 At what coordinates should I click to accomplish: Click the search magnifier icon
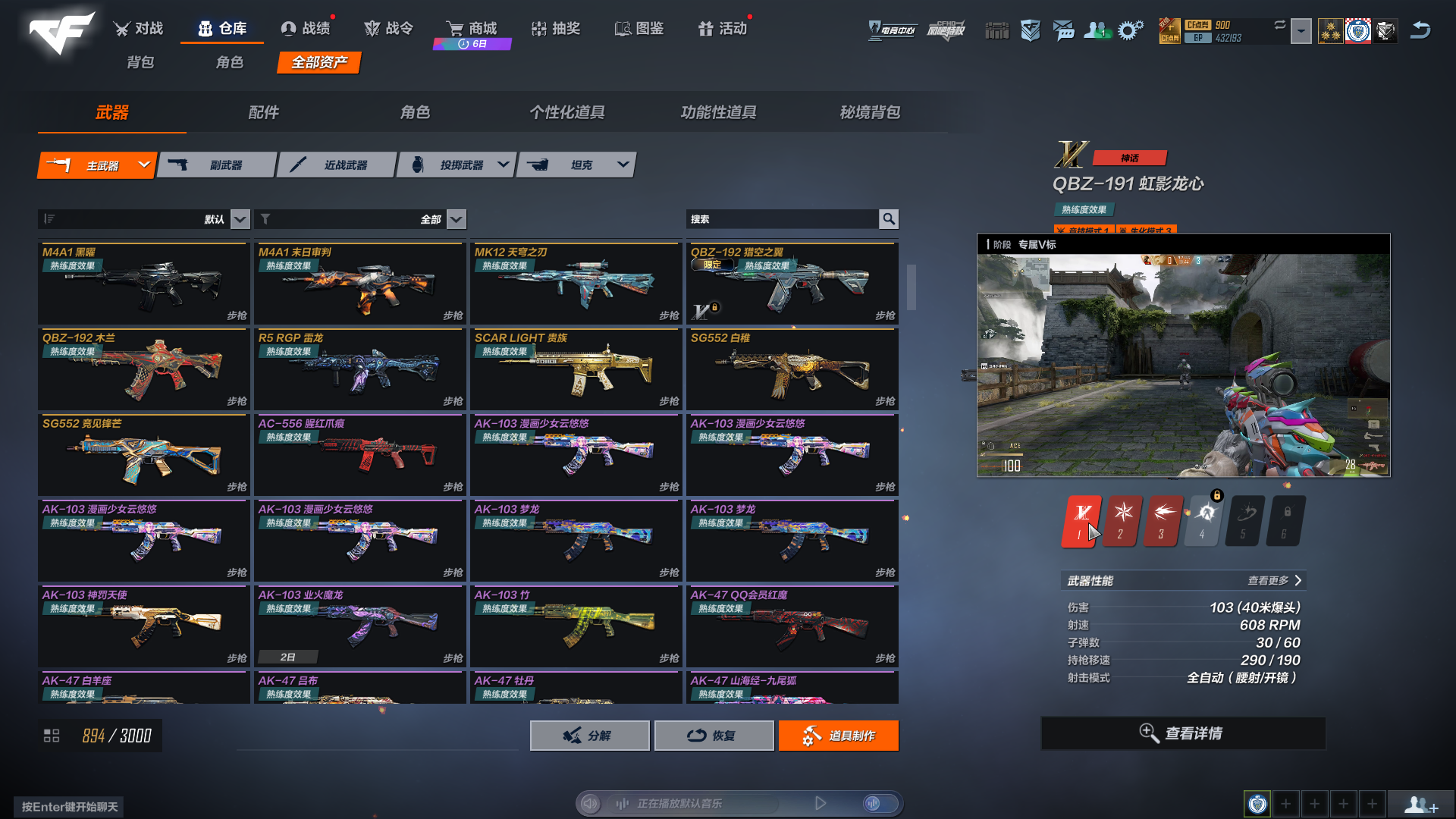tap(889, 219)
